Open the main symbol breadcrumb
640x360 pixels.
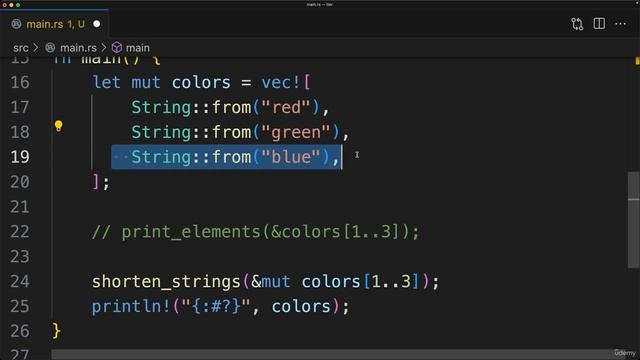pos(138,48)
